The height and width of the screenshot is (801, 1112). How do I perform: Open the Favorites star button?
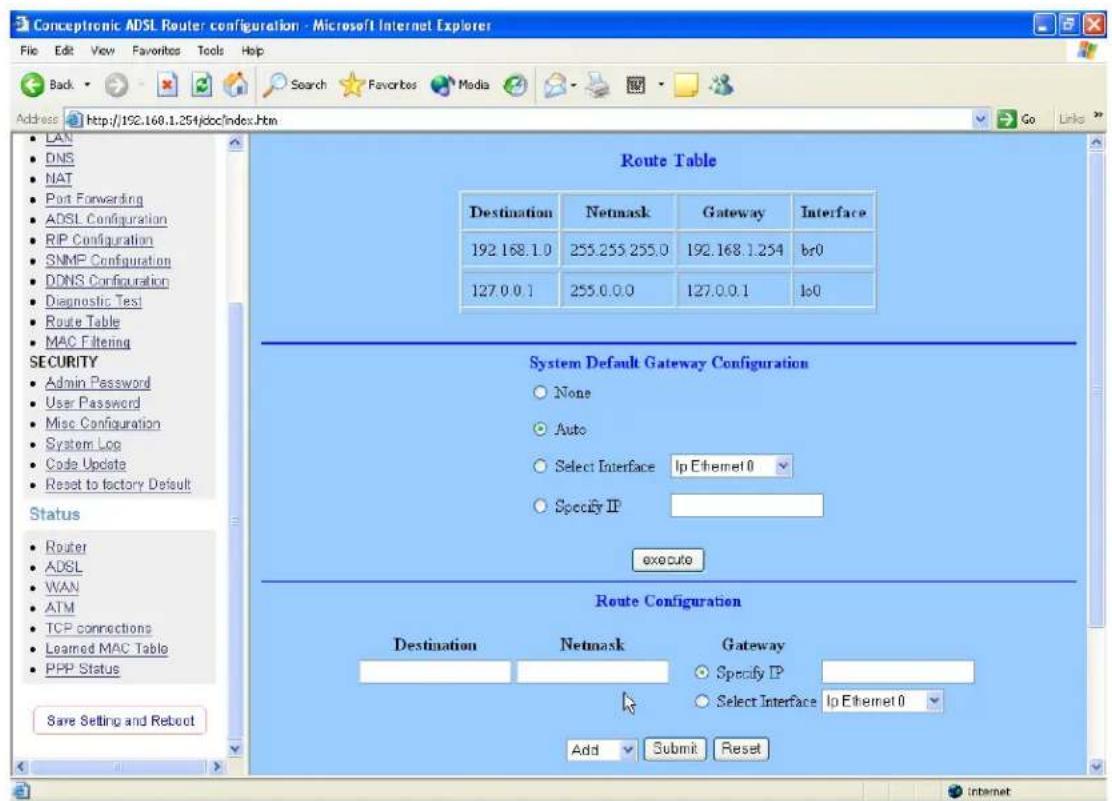[x=379, y=85]
